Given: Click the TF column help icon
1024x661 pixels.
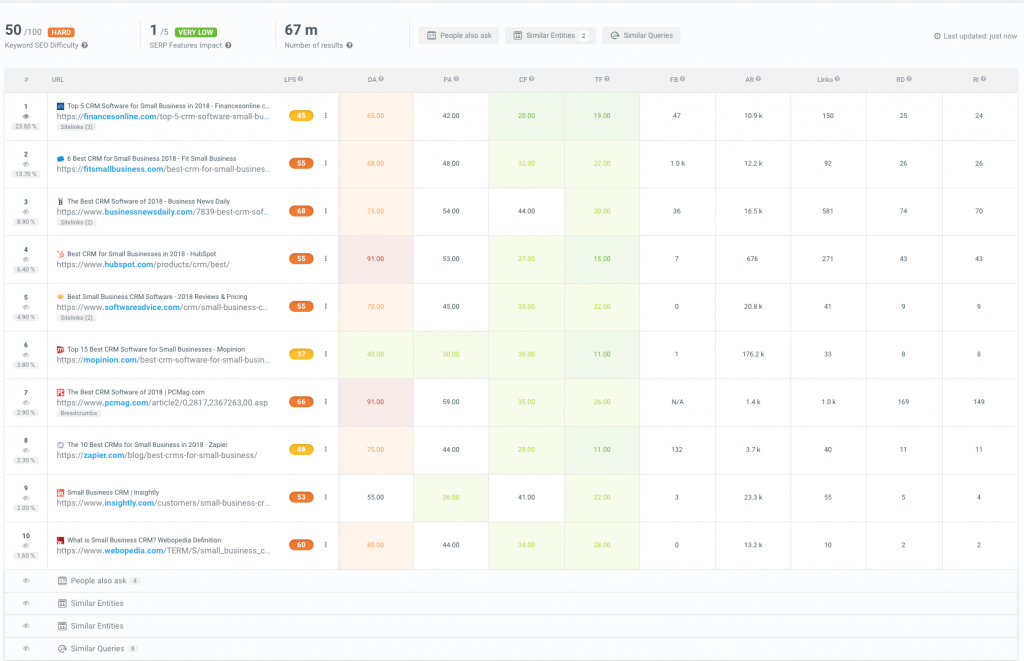Looking at the screenshot, I should (x=607, y=79).
